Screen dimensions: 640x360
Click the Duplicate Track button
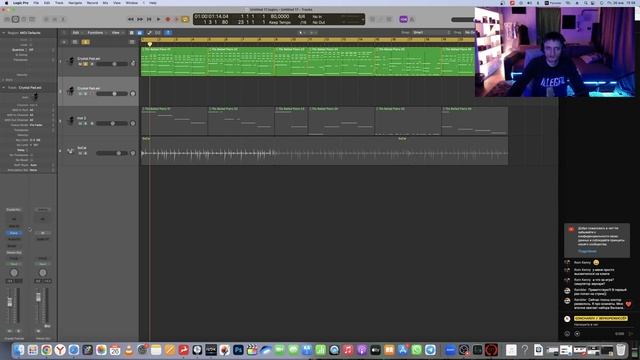pyautogui.click(x=75, y=42)
